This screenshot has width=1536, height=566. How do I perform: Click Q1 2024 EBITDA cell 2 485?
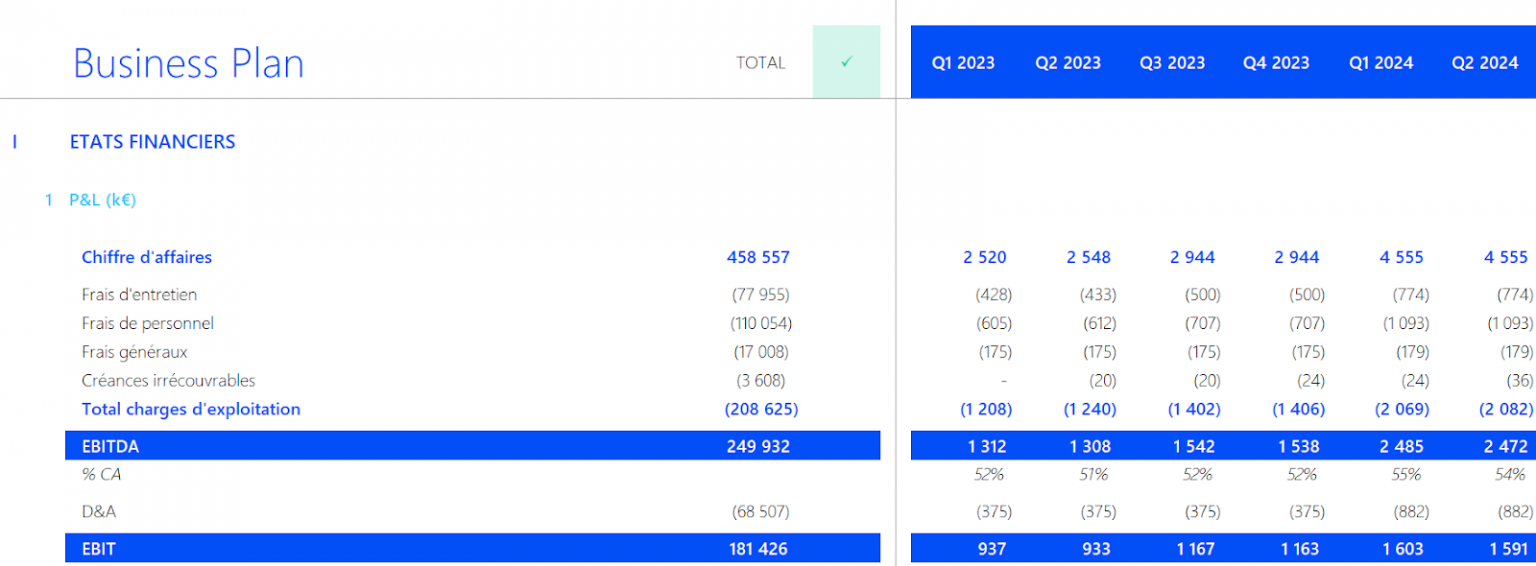click(x=1401, y=447)
